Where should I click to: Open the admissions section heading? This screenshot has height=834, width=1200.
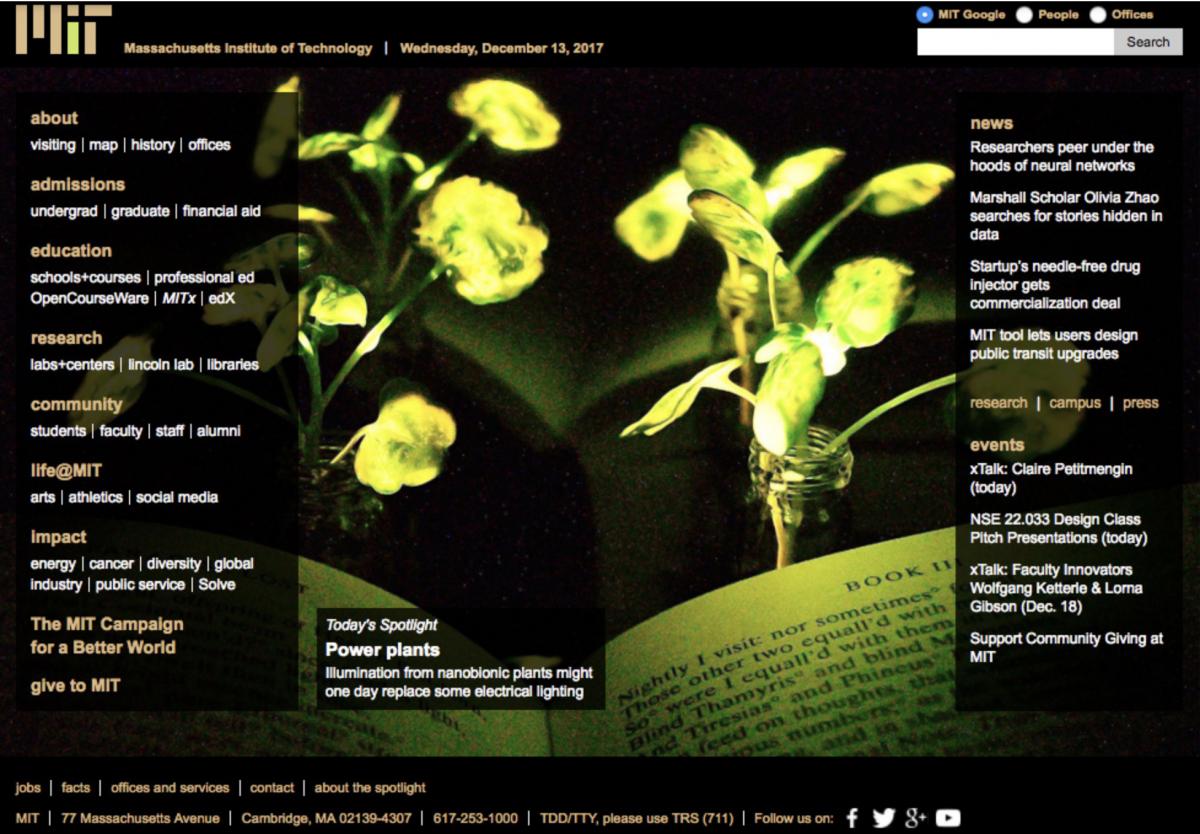(x=78, y=184)
